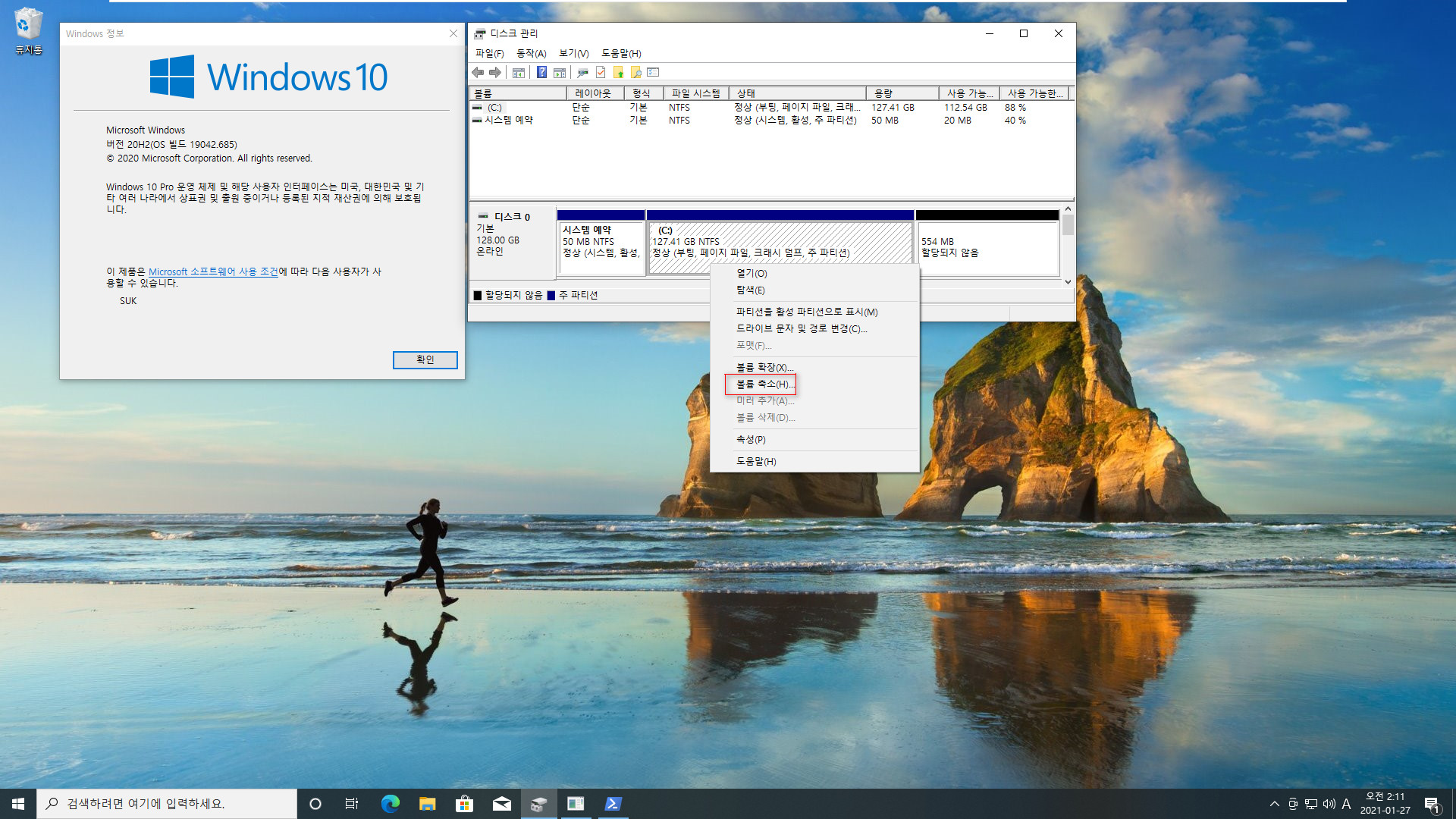Click the 디스크 0 disk icon
1456x819 pixels.
pyautogui.click(x=483, y=217)
